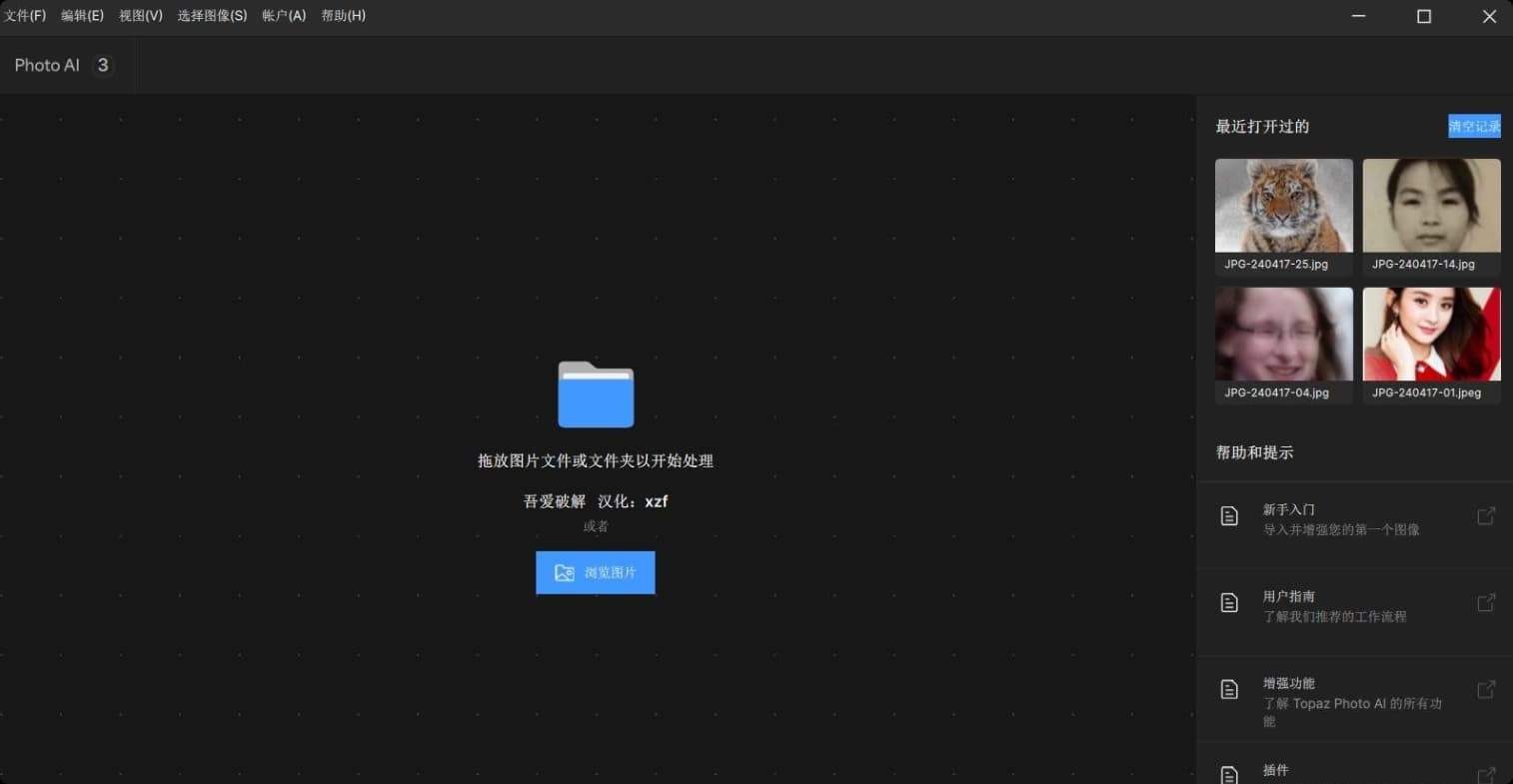Click the 拖放图片文件或文件夹以开始处理 text
1513x784 pixels.
point(596,460)
